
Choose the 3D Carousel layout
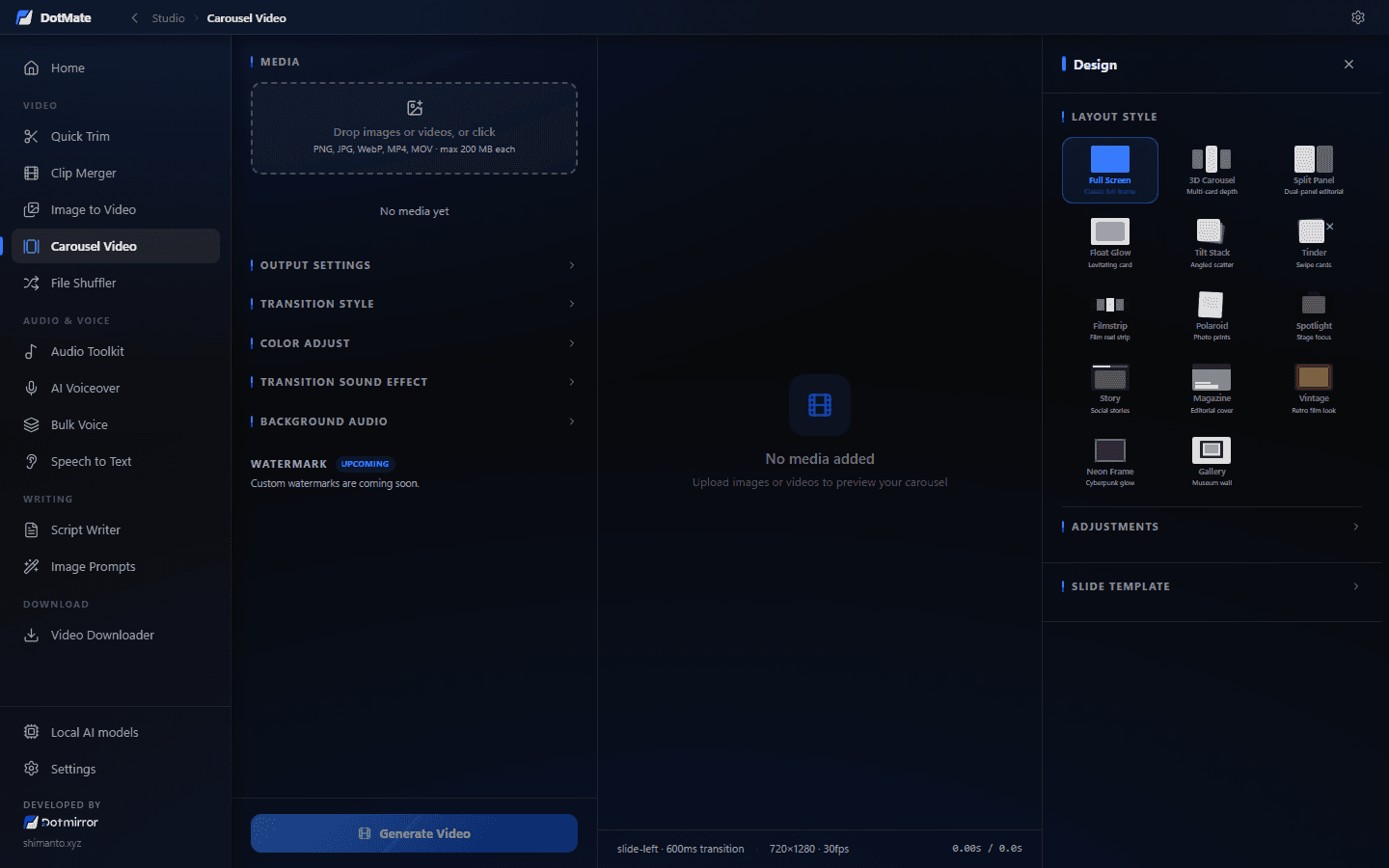pyautogui.click(x=1212, y=170)
